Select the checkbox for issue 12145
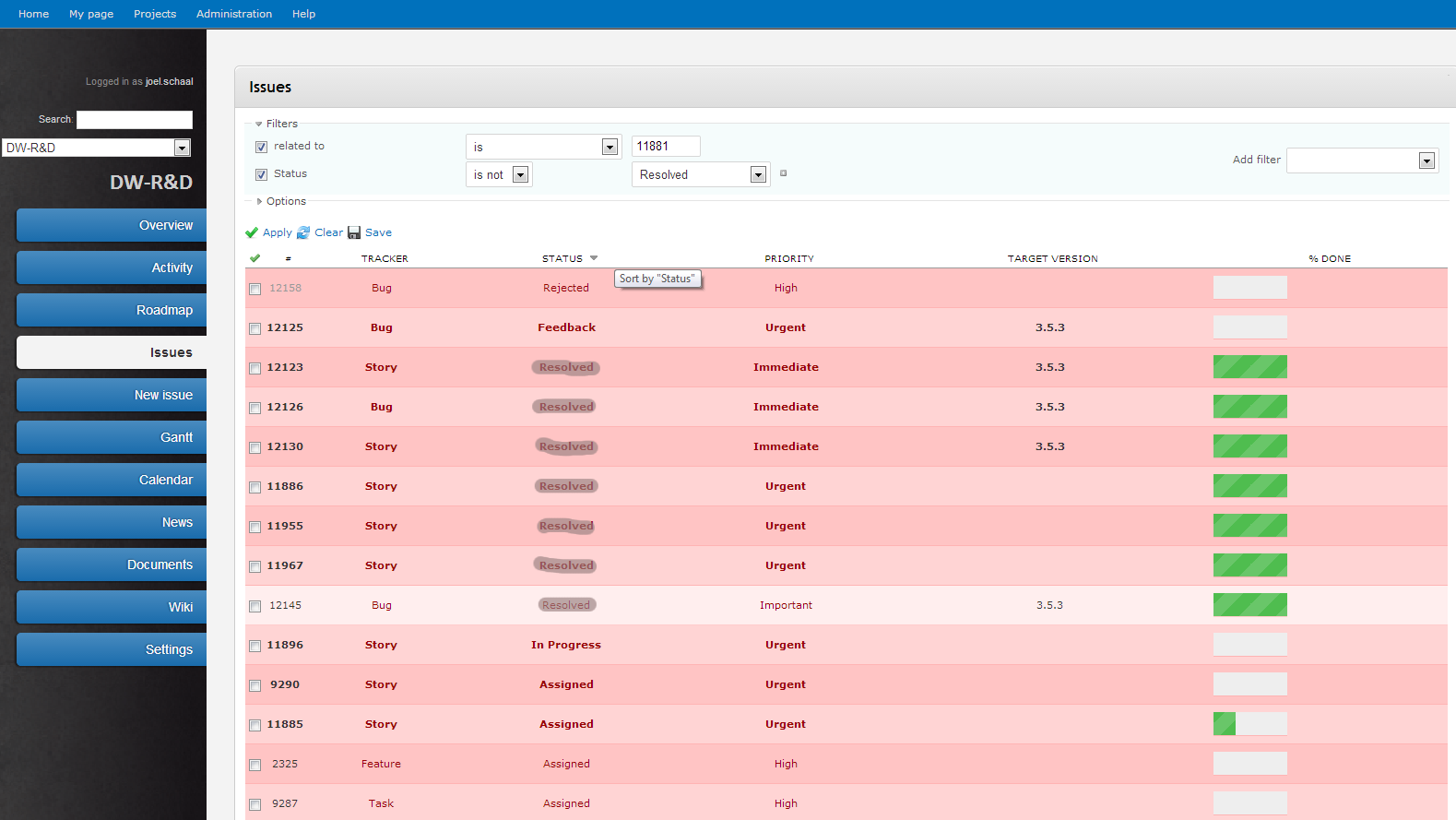Image resolution: width=1456 pixels, height=820 pixels. click(255, 606)
